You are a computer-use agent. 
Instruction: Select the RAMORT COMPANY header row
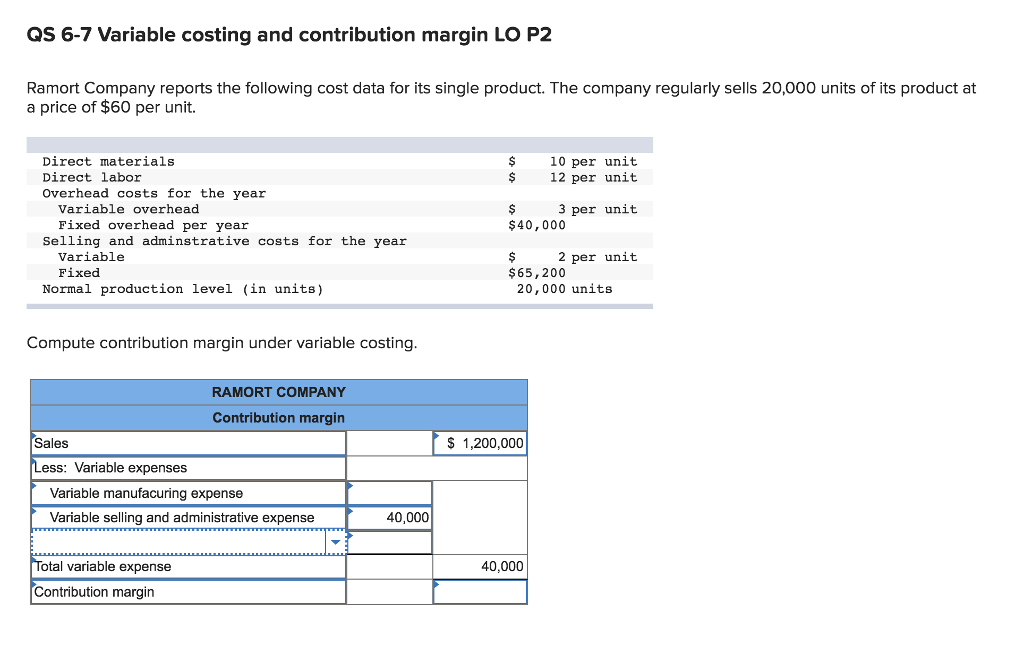tap(279, 392)
